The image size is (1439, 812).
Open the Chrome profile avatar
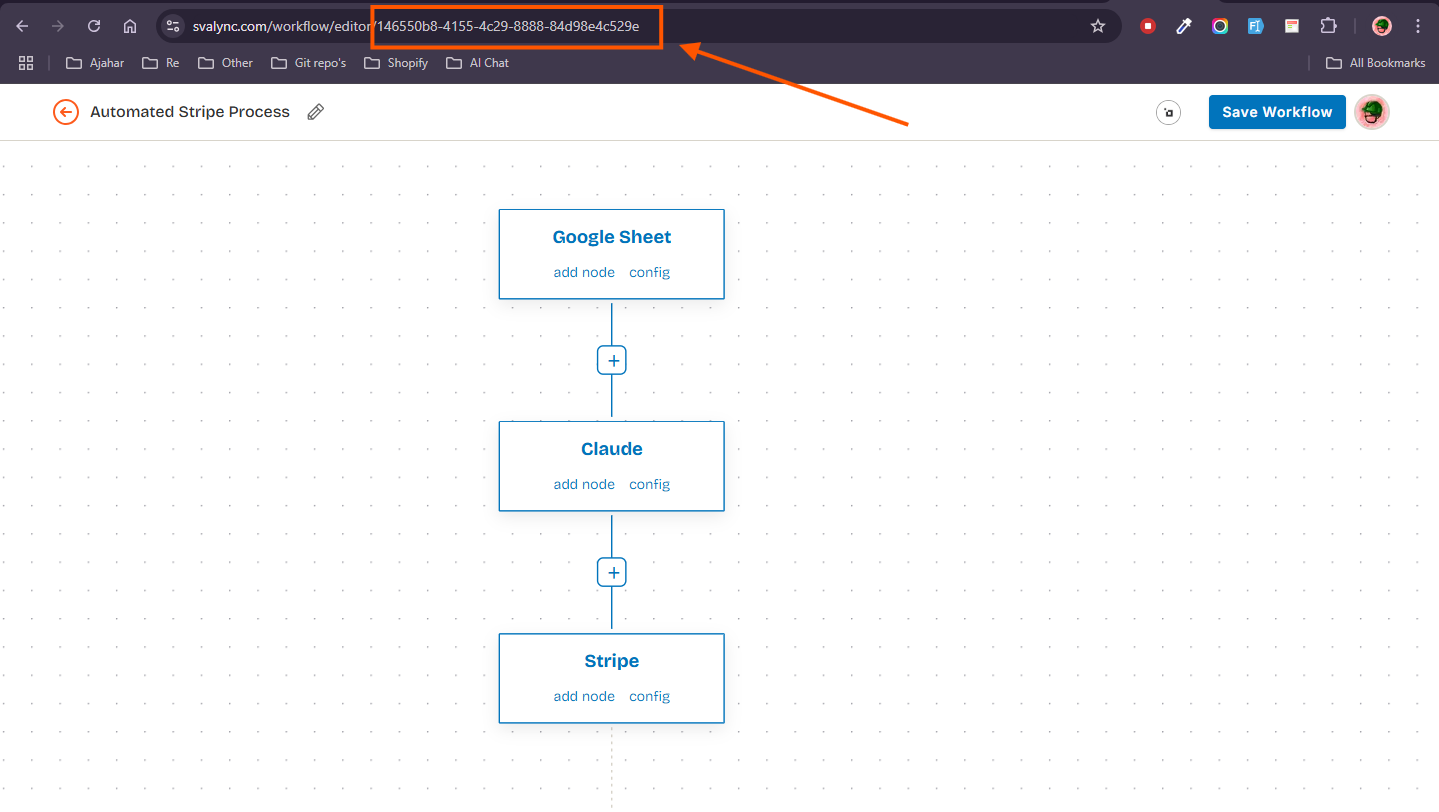[x=1382, y=26]
